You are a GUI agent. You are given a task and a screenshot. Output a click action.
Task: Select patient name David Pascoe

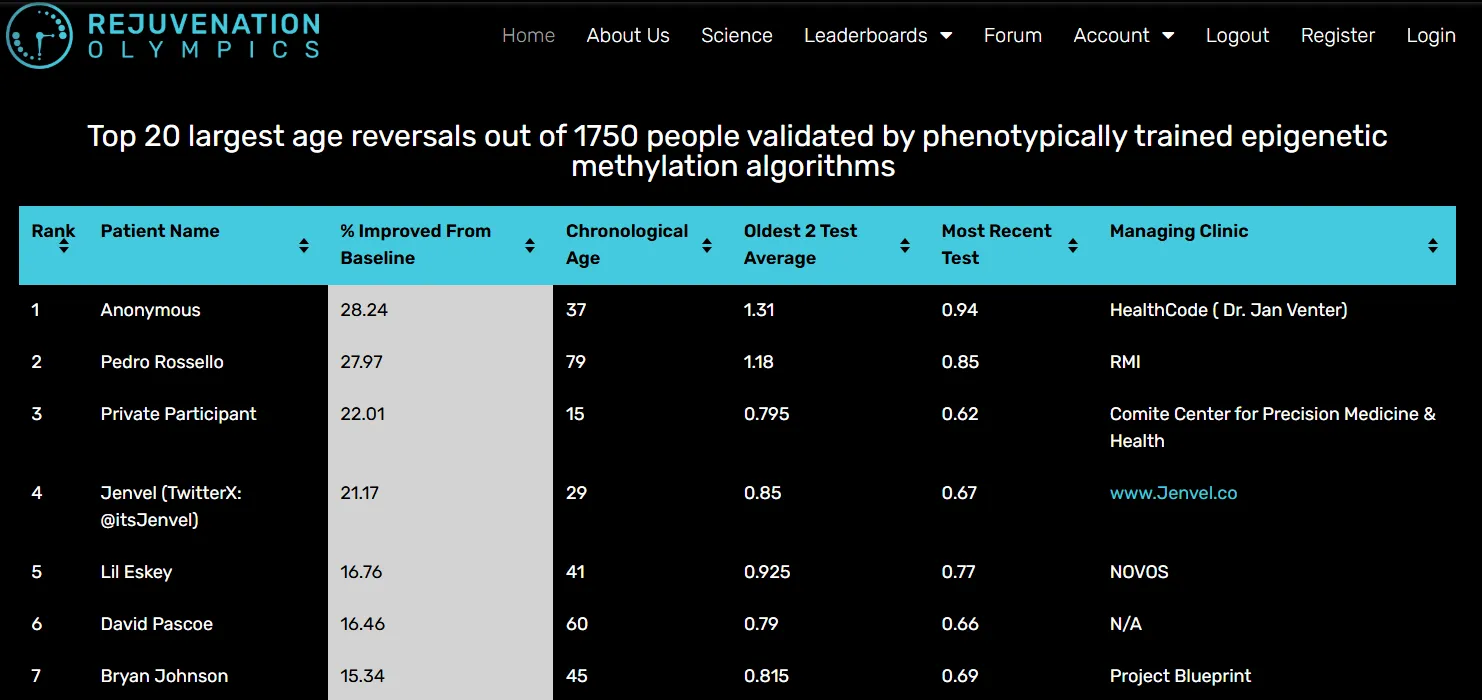coord(157,624)
